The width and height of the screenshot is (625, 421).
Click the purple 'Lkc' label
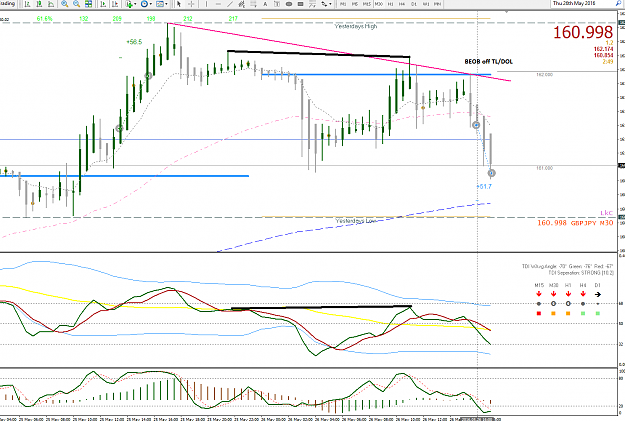coord(606,213)
